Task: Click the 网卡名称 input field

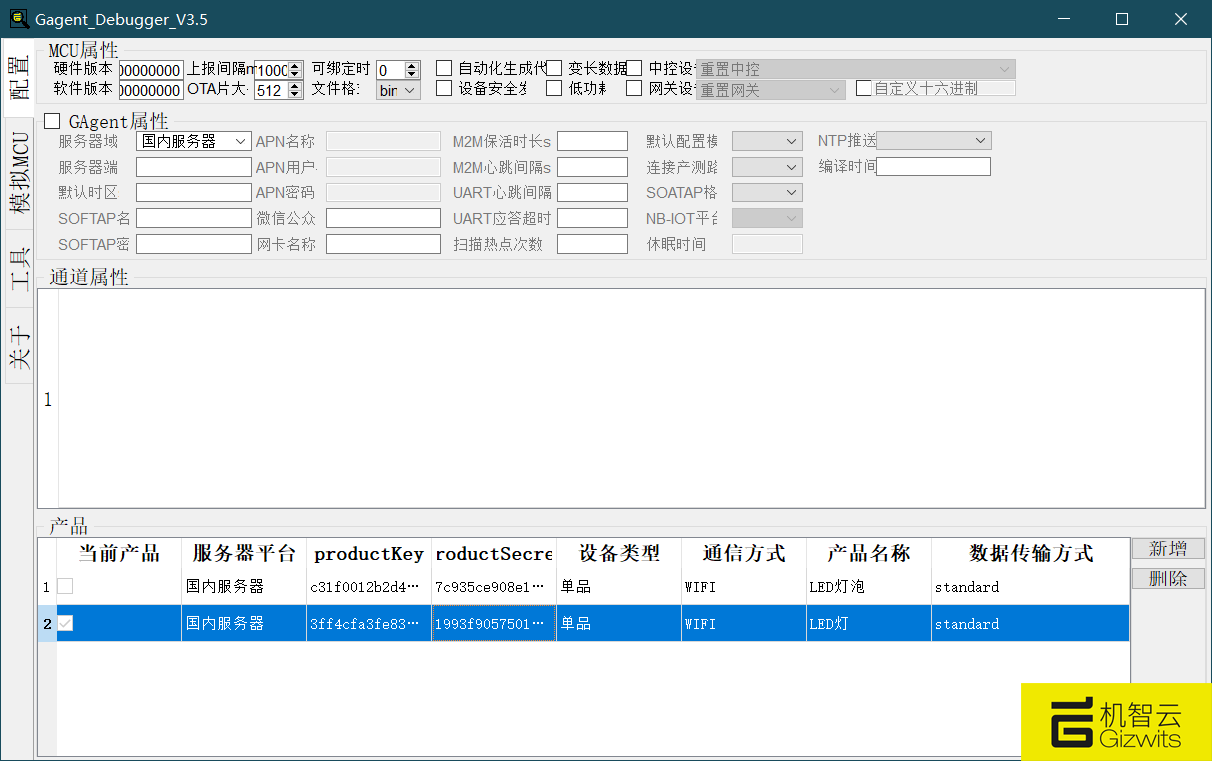Action: tap(383, 244)
